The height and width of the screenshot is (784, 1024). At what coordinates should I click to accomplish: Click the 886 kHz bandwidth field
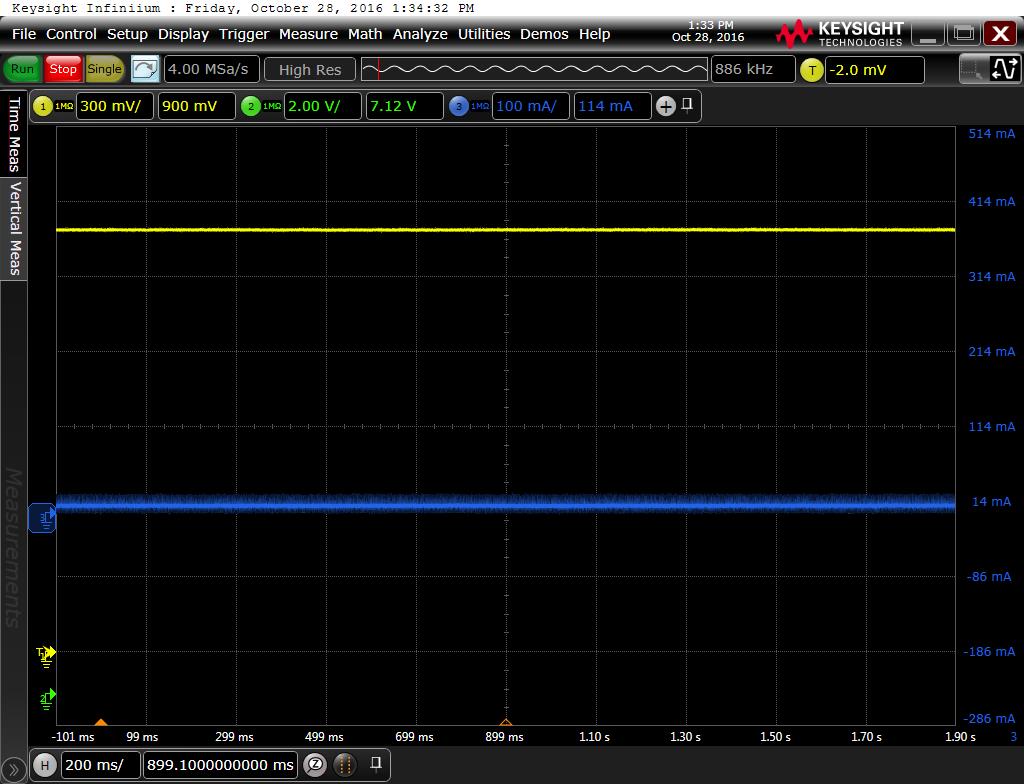[753, 69]
